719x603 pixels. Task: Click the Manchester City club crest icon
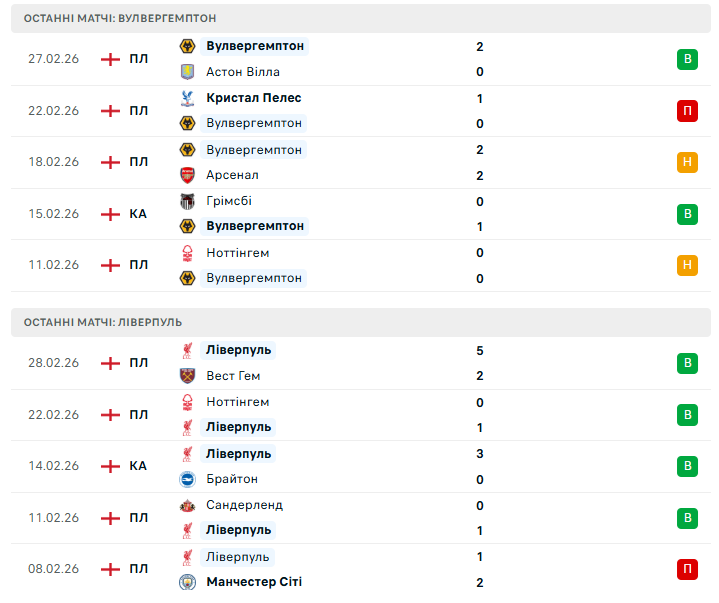click(186, 582)
